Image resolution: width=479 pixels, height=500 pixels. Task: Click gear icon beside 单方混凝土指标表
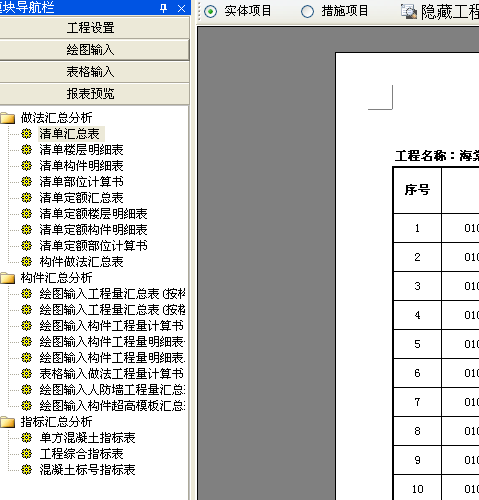(x=26, y=438)
